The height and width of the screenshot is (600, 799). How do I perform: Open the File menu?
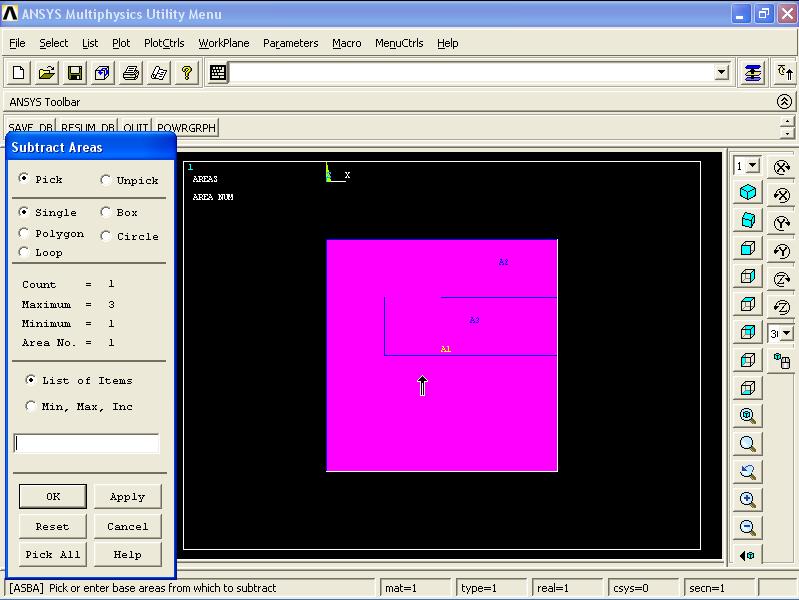[17, 43]
